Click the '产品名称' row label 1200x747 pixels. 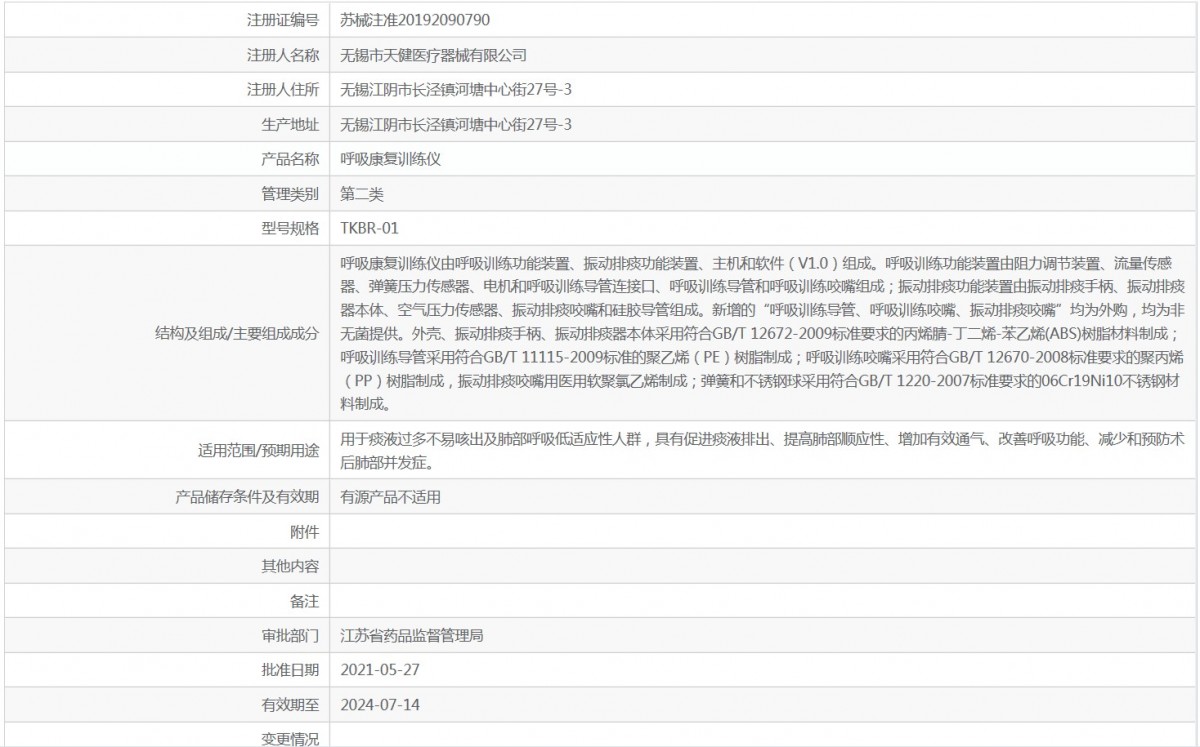[x=290, y=160]
